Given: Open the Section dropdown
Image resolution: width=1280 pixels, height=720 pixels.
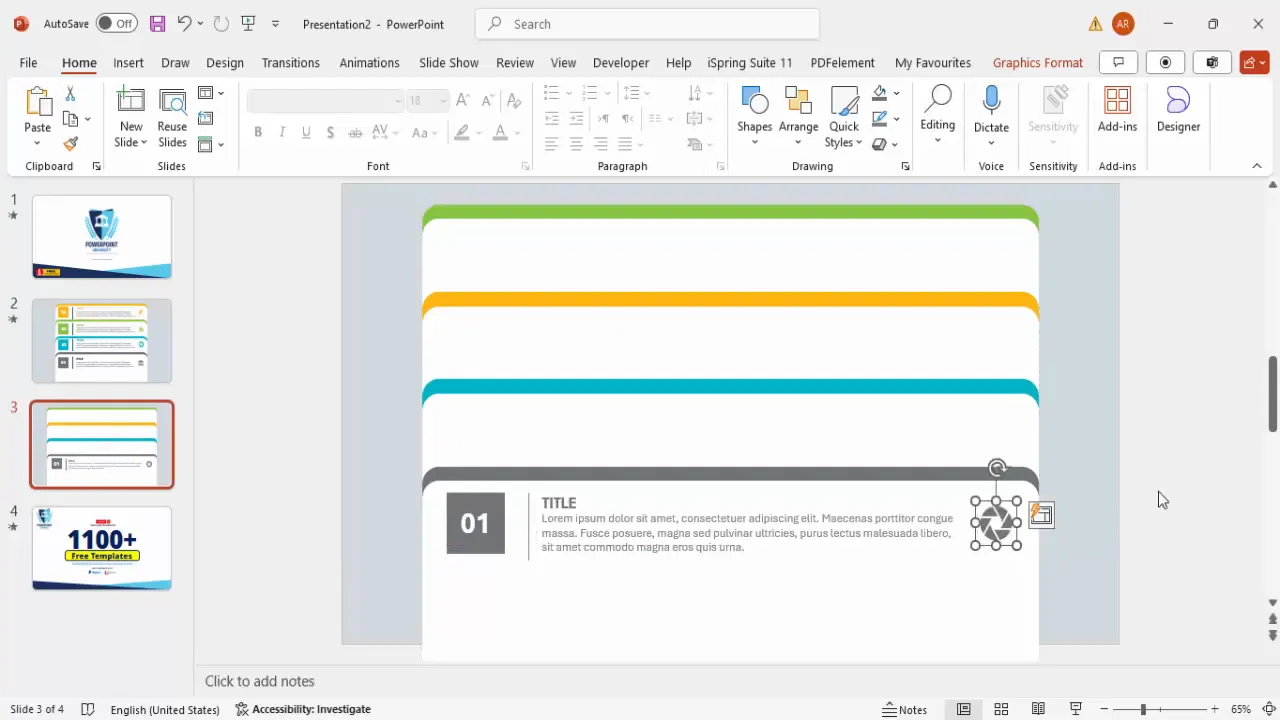Looking at the screenshot, I should click(211, 144).
